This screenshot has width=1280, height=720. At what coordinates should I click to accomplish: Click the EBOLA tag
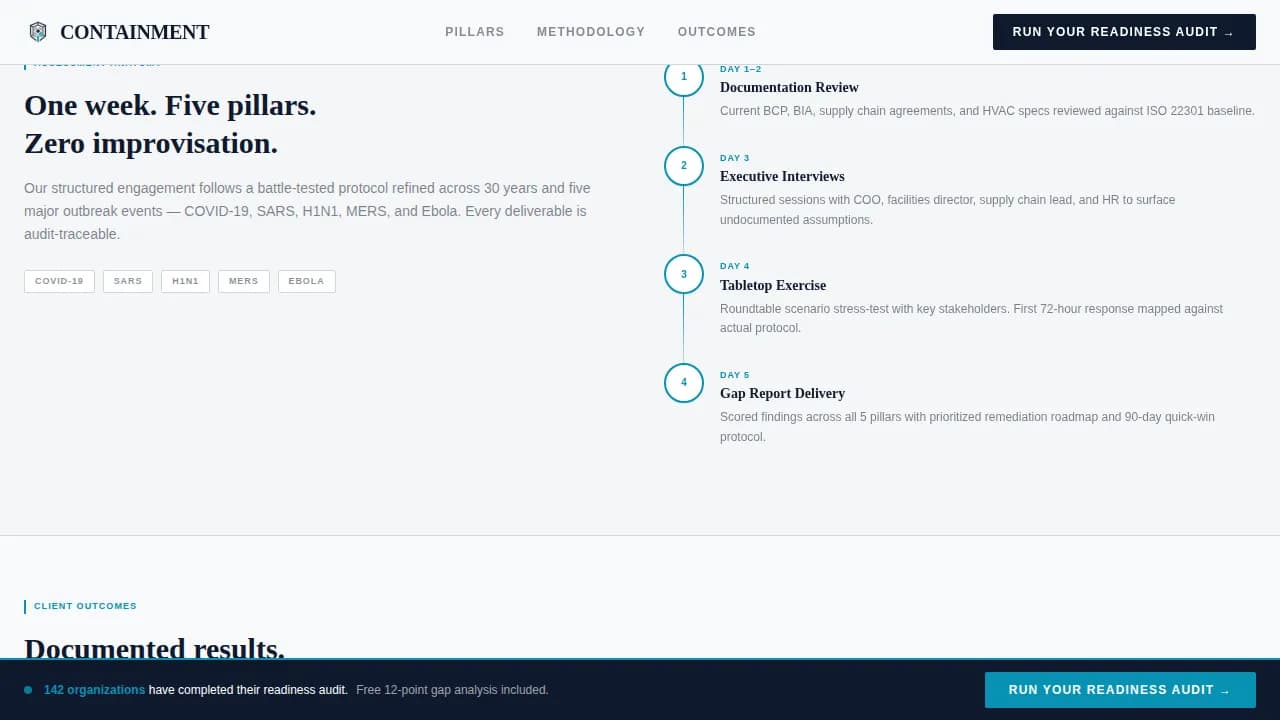(306, 281)
